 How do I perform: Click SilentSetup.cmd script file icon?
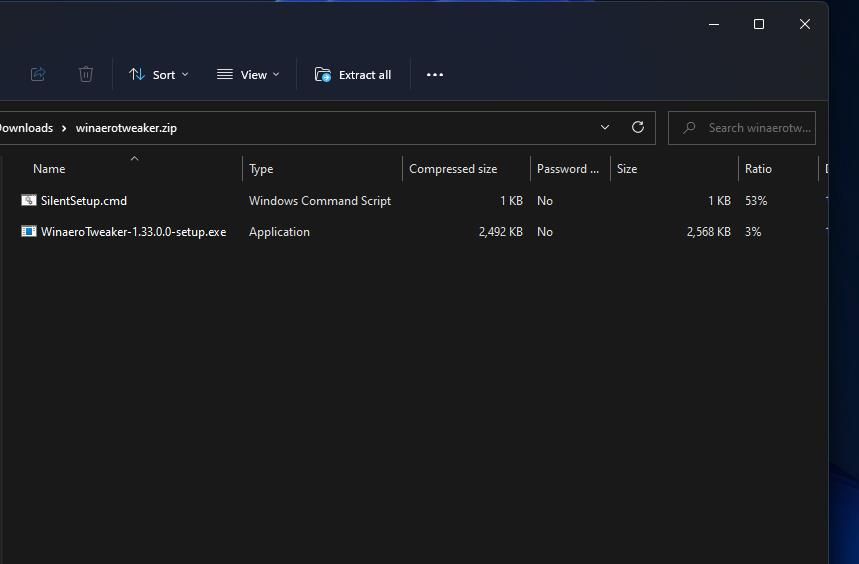[x=28, y=200]
